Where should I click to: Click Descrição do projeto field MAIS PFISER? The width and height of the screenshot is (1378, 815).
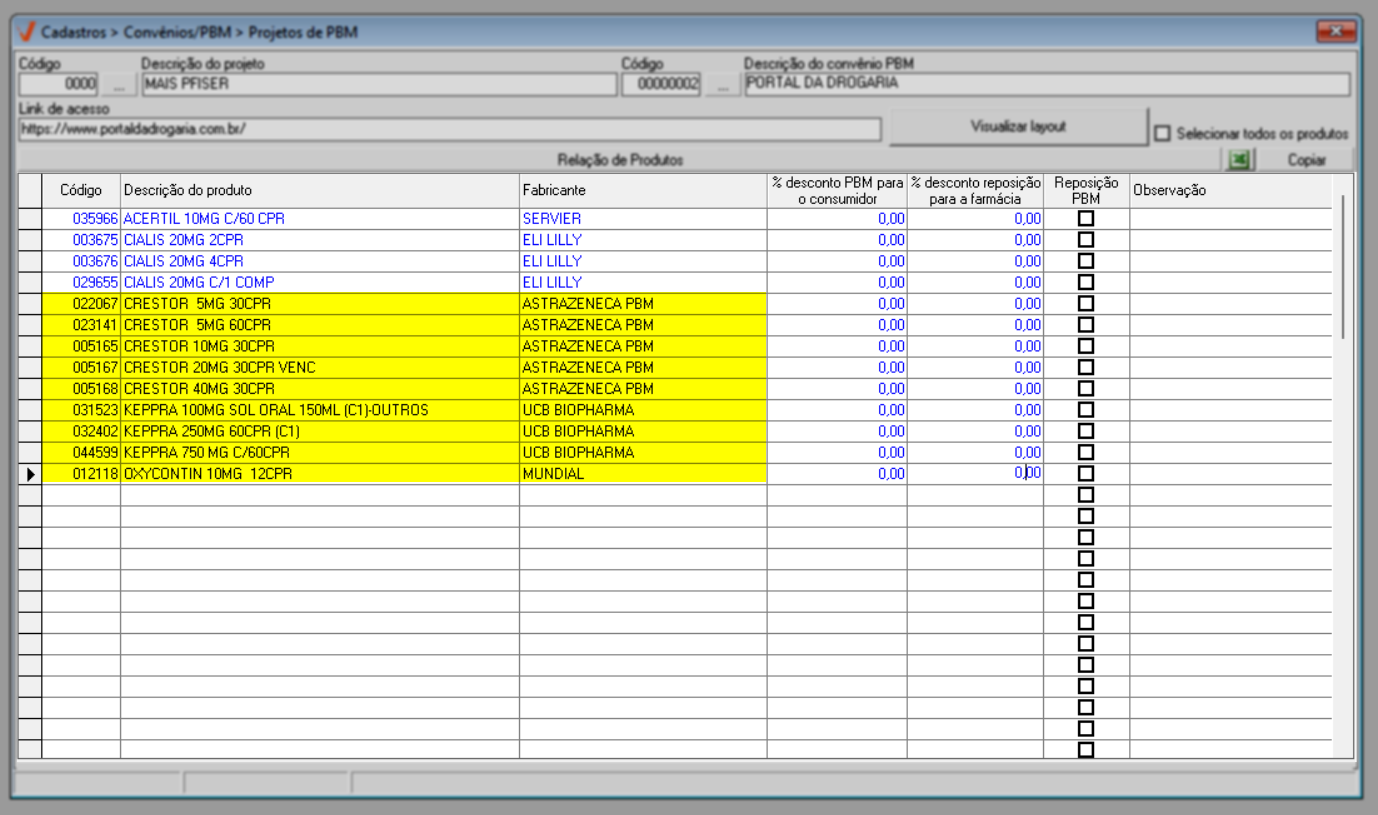pos(379,84)
